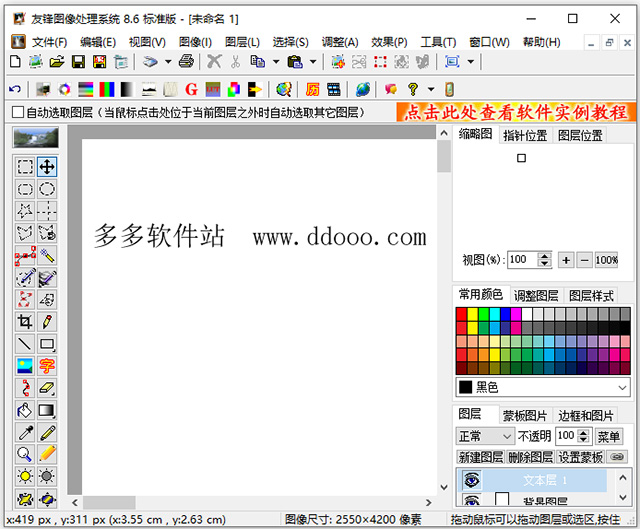This screenshot has width=640, height=529.
Task: Open the 图层(L) menu
Action: (x=242, y=42)
